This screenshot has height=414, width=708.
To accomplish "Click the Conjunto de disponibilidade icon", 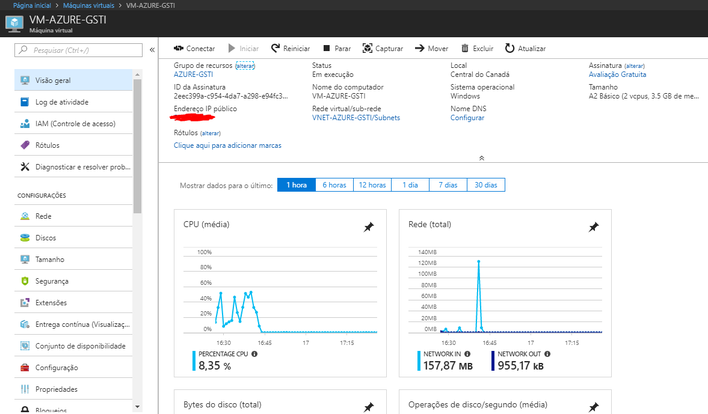I will pos(25,346).
